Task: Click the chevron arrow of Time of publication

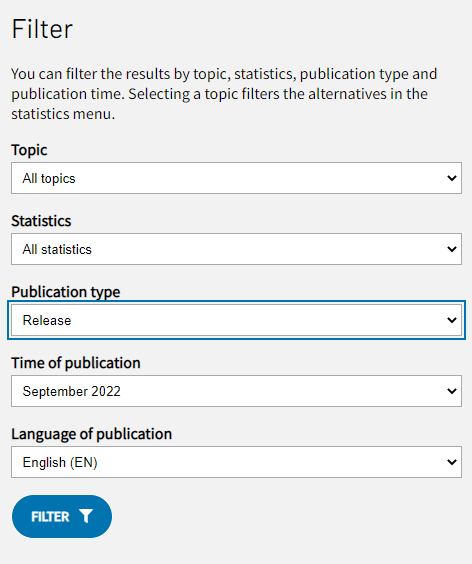Action: (x=451, y=391)
